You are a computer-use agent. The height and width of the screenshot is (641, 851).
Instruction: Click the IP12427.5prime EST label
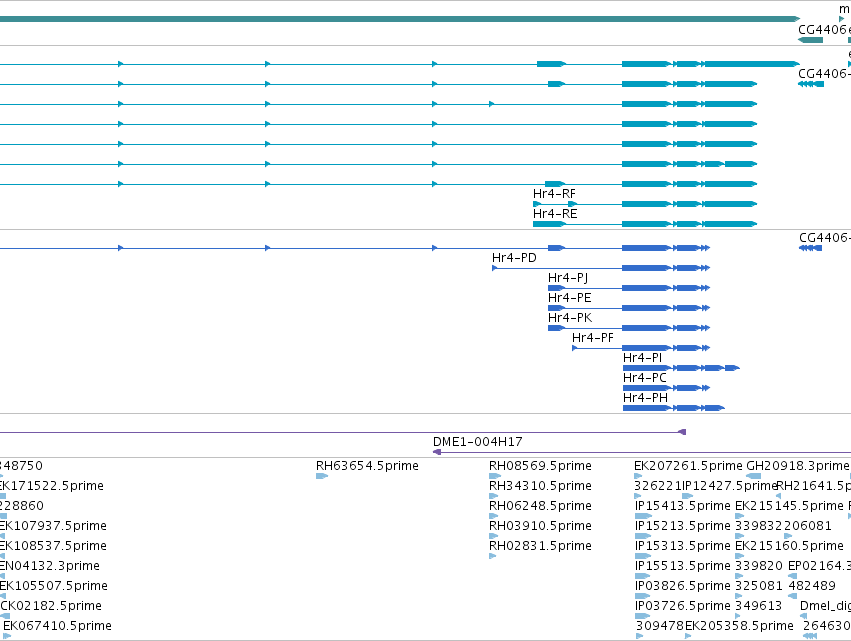coord(730,486)
